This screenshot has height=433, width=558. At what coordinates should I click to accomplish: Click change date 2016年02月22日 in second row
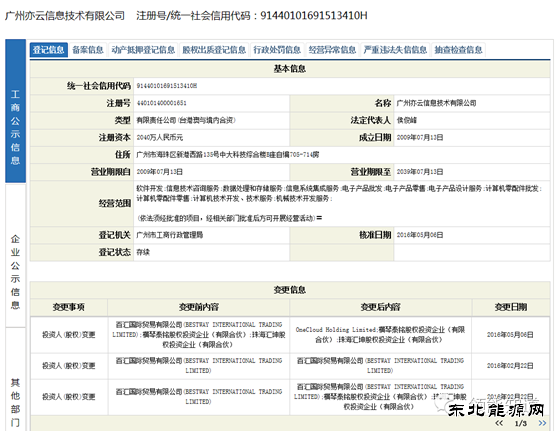click(x=510, y=366)
